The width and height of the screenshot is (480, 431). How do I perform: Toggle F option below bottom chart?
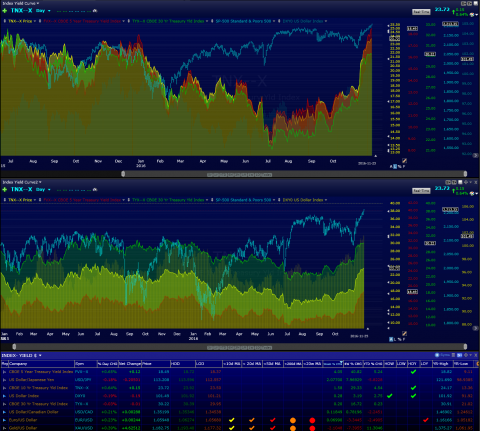(404, 339)
